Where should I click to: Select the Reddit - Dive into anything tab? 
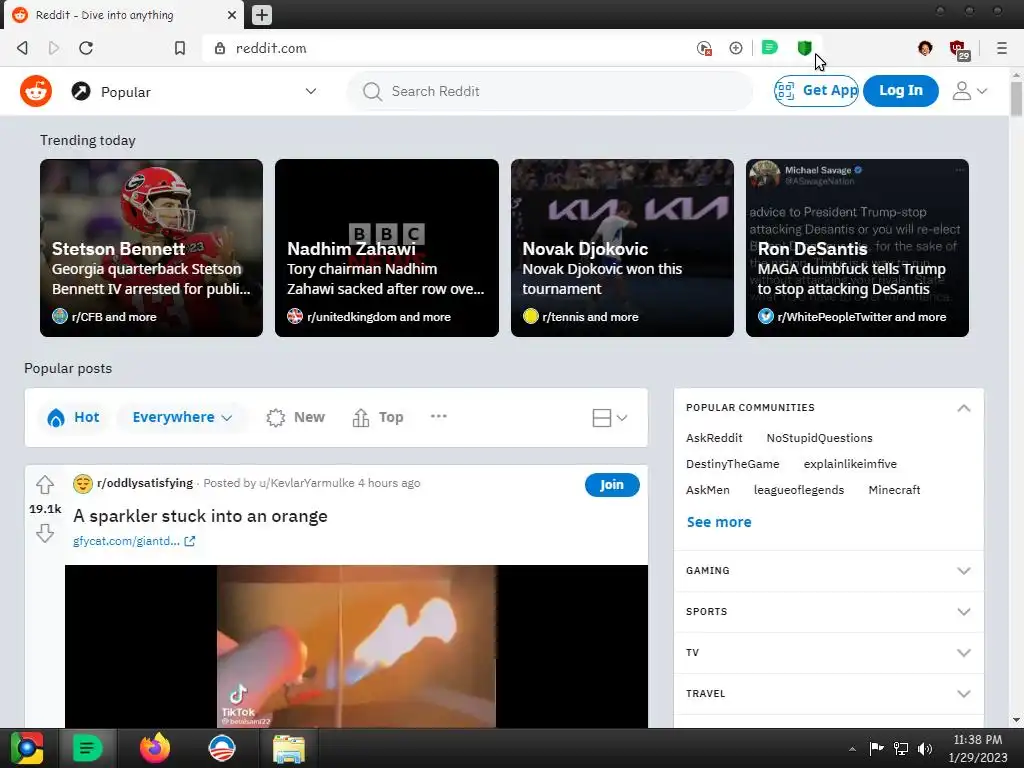pyautogui.click(x=124, y=15)
